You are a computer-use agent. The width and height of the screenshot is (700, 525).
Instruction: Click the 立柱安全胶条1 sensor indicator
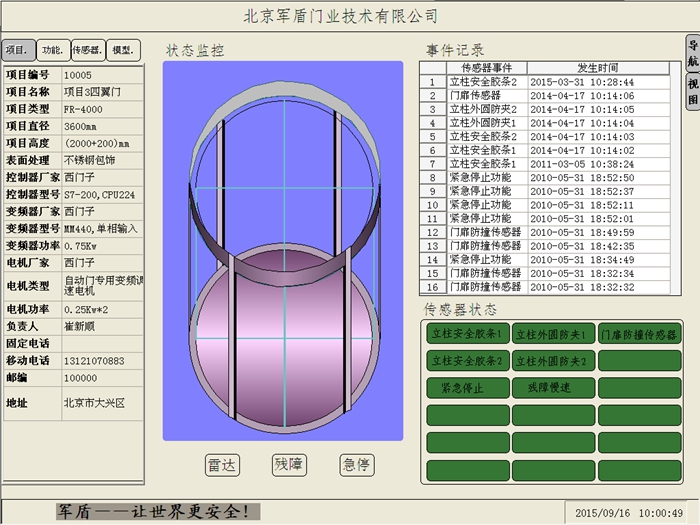pyautogui.click(x=468, y=333)
